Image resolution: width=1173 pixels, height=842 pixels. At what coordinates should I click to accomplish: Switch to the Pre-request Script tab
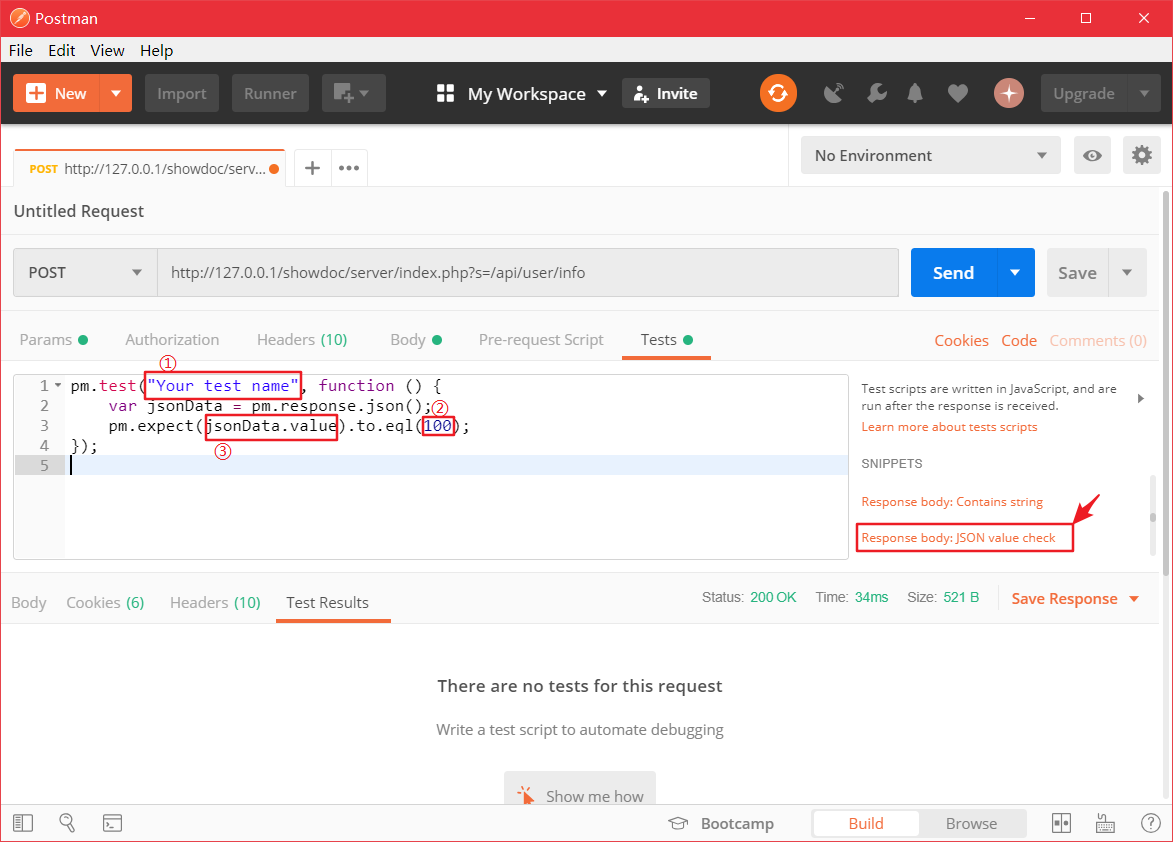(x=541, y=340)
